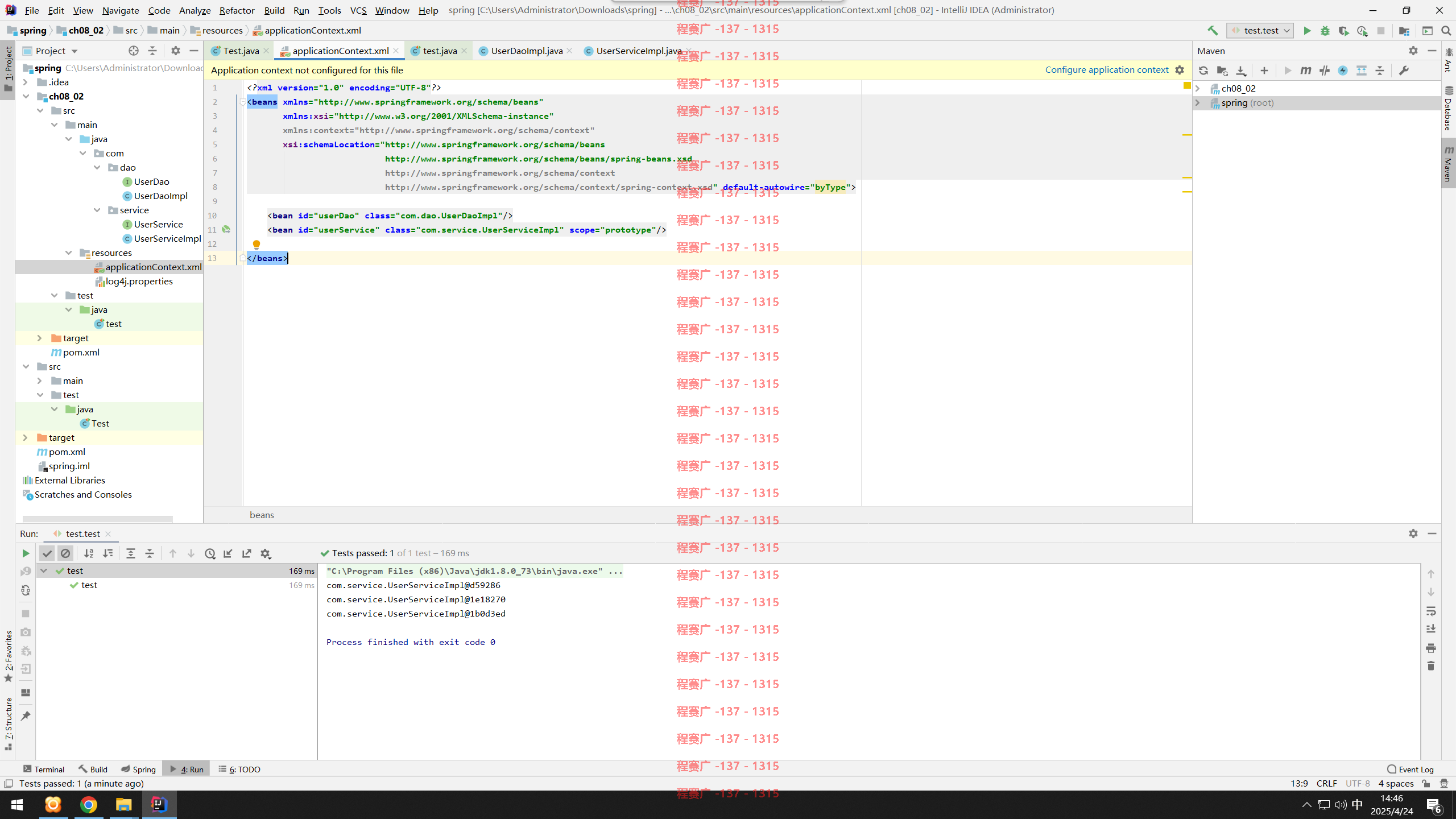Print console output icon
The image size is (1456, 819).
tap(1431, 648)
